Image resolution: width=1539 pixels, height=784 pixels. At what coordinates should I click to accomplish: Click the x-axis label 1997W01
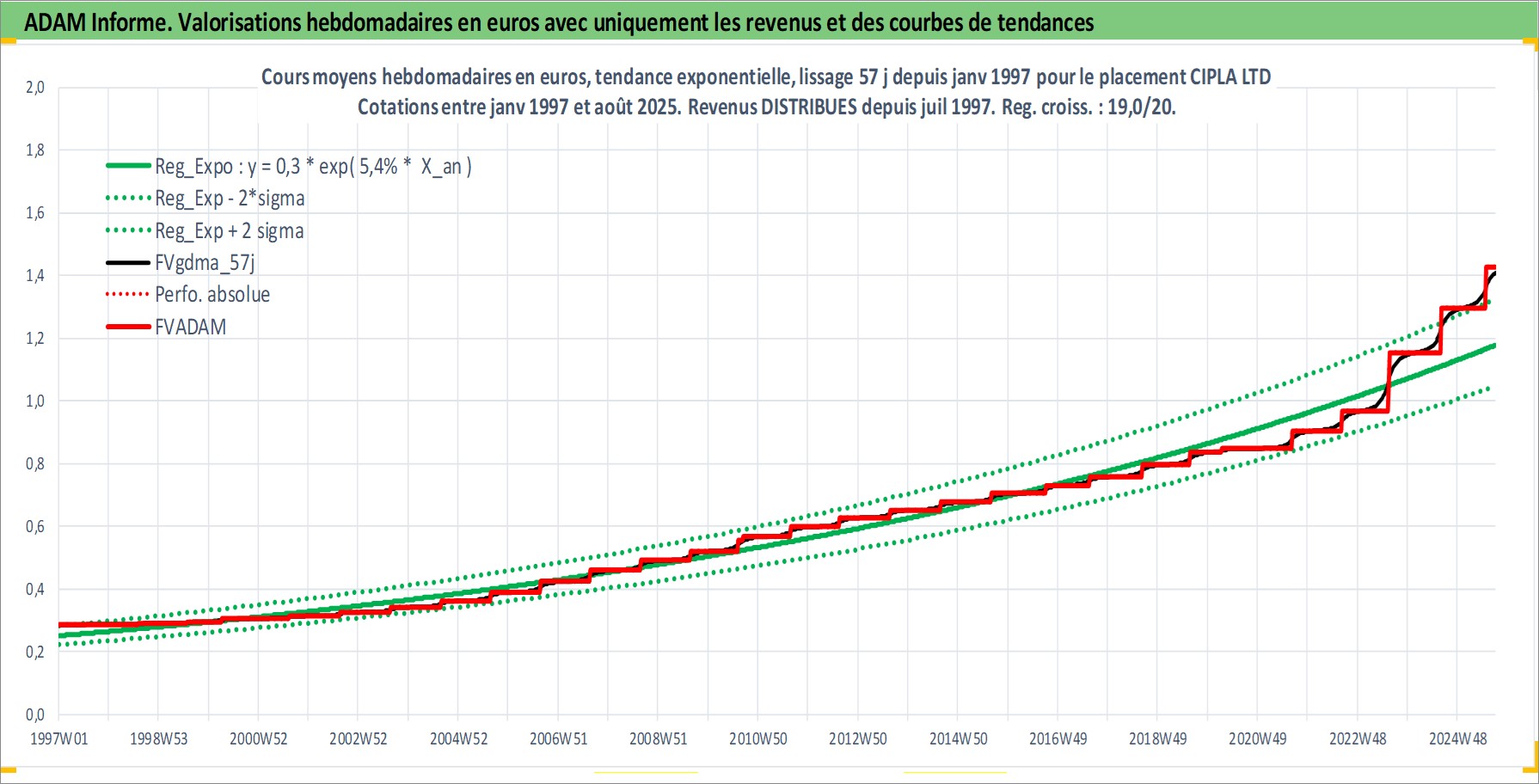click(x=59, y=739)
